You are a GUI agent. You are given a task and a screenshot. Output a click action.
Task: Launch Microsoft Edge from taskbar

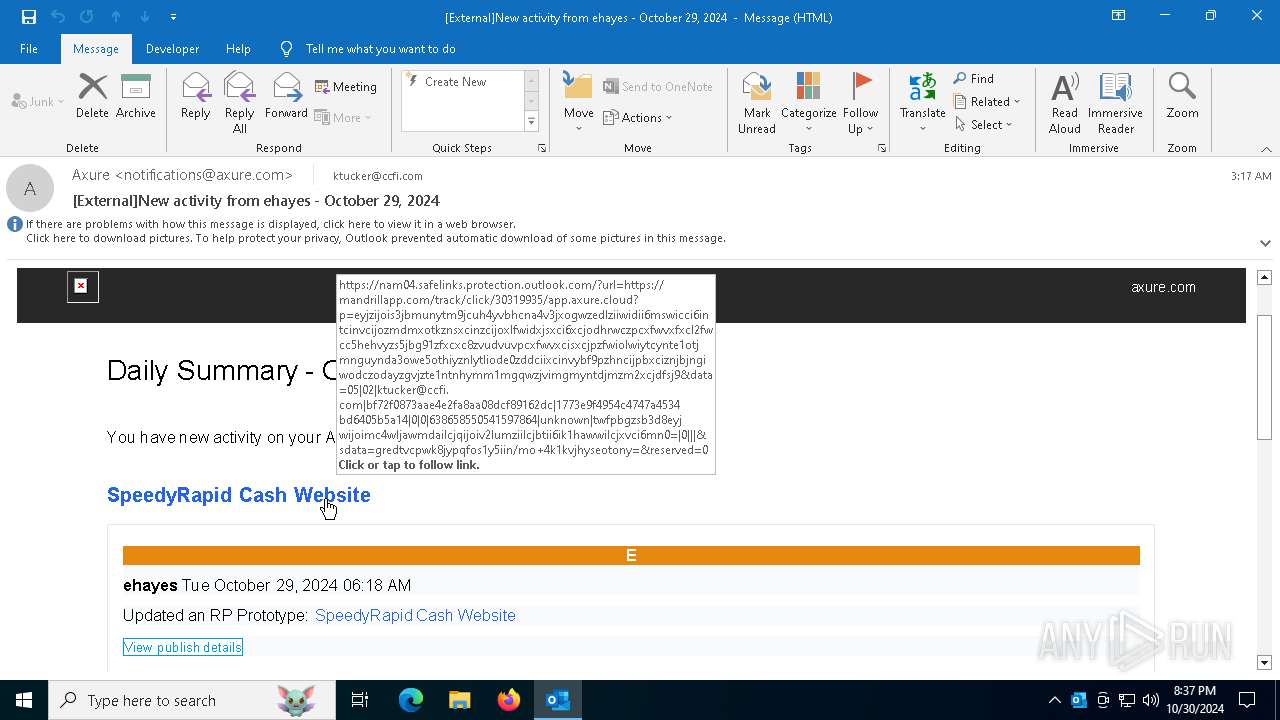point(411,700)
